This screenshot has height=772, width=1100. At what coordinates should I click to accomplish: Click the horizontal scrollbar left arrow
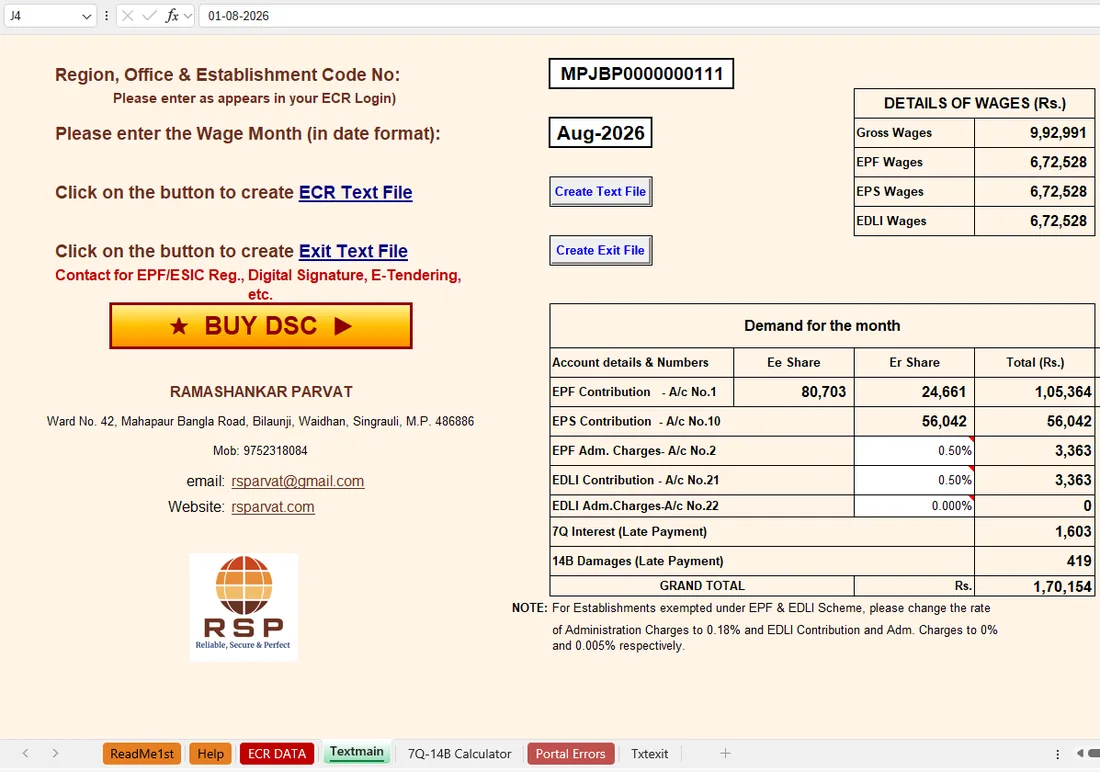click(1080, 753)
